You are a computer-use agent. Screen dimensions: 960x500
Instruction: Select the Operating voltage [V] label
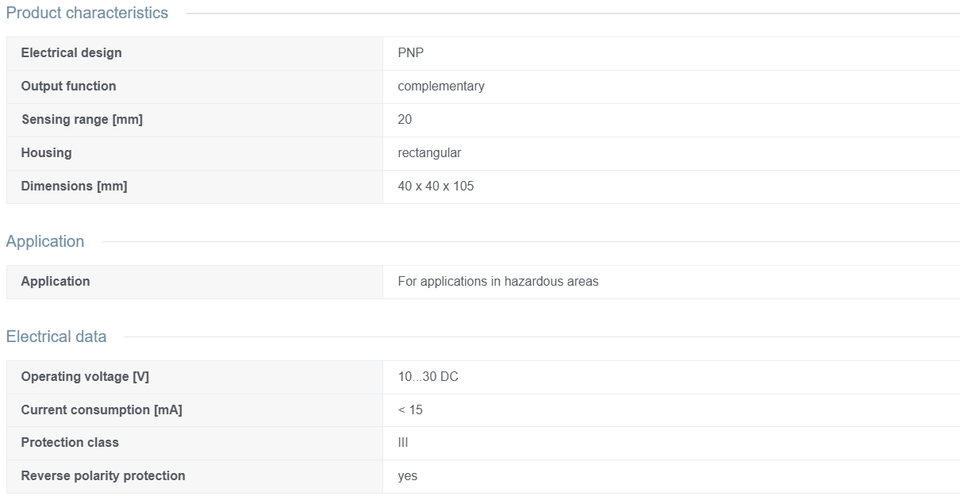point(85,376)
